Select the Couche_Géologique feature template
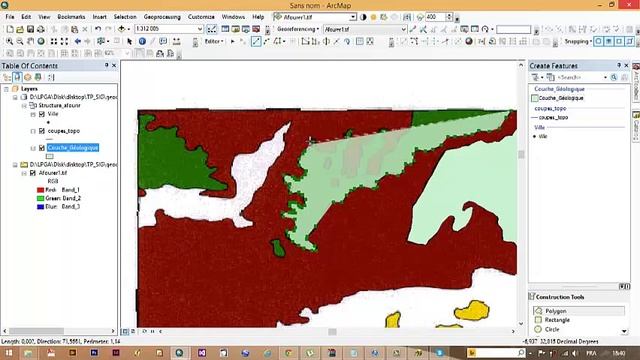 pyautogui.click(x=558, y=98)
